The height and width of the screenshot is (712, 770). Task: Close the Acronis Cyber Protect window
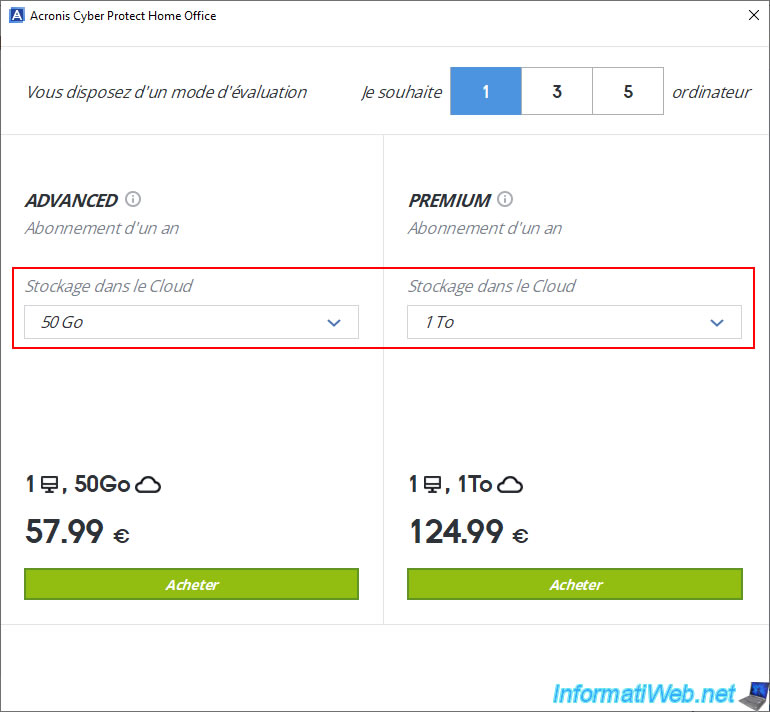pos(752,16)
